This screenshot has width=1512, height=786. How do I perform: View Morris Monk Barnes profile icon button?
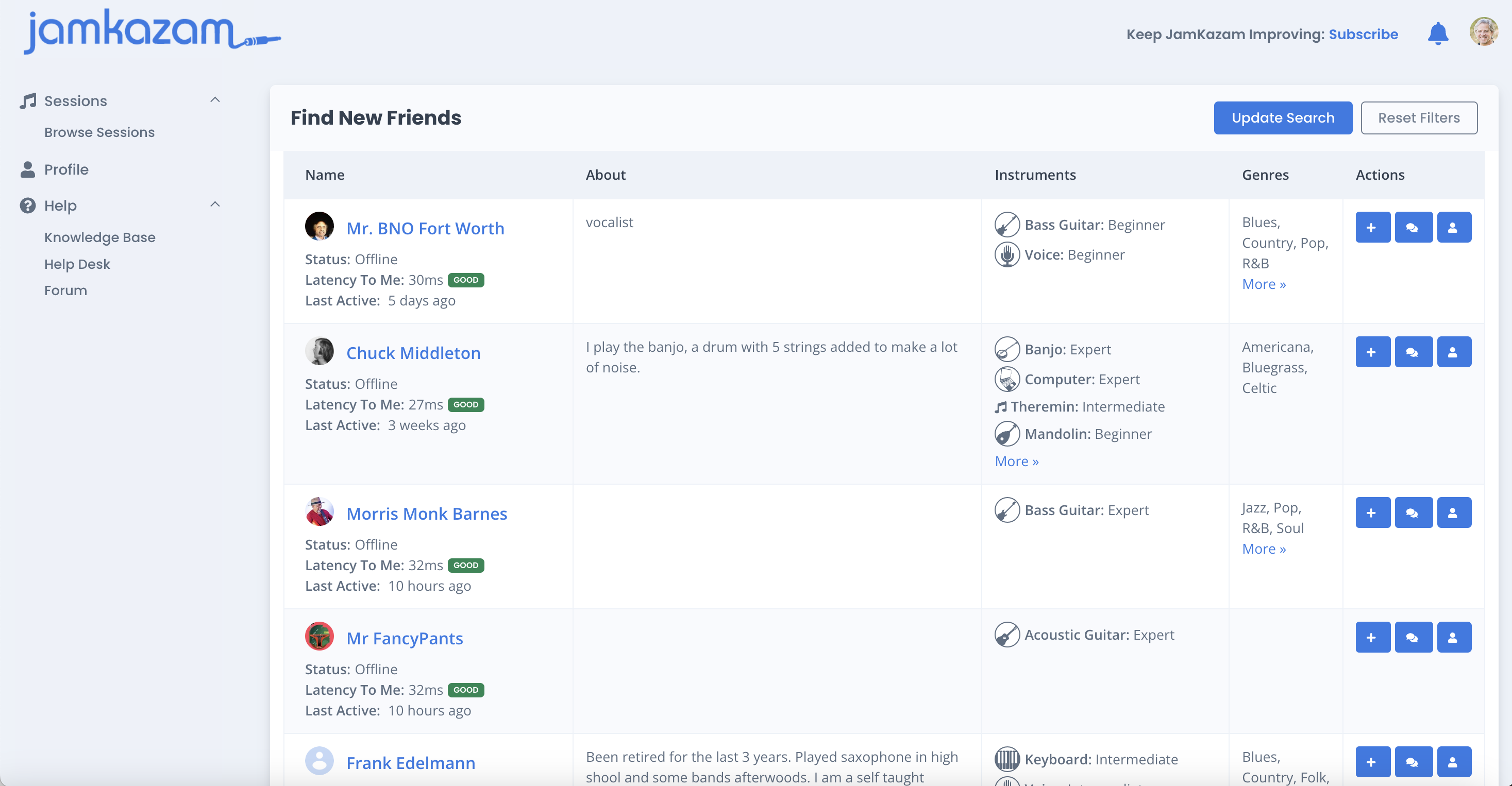click(x=1453, y=512)
